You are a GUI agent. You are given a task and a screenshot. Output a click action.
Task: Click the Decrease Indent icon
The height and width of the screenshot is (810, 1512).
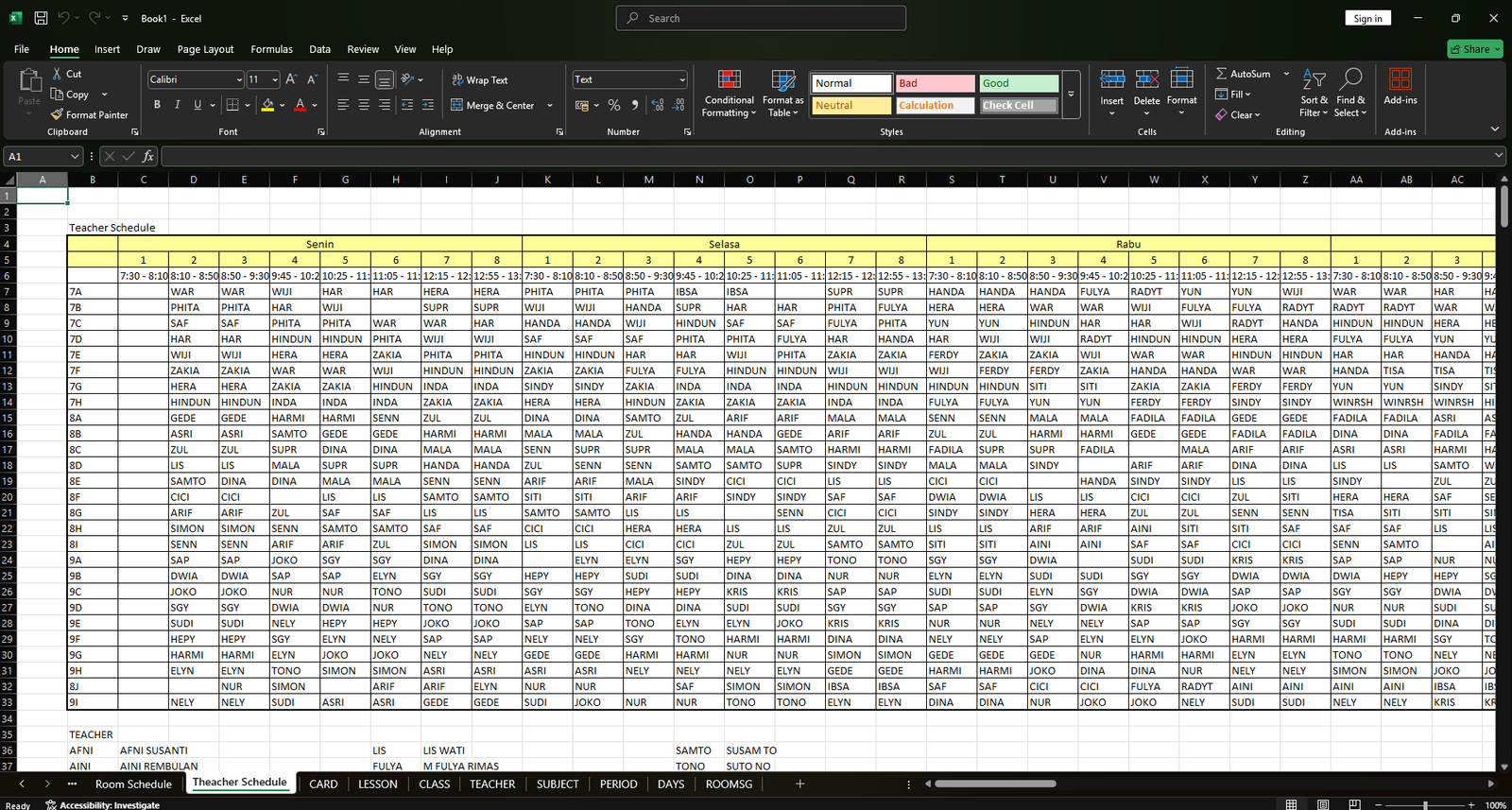coord(407,105)
